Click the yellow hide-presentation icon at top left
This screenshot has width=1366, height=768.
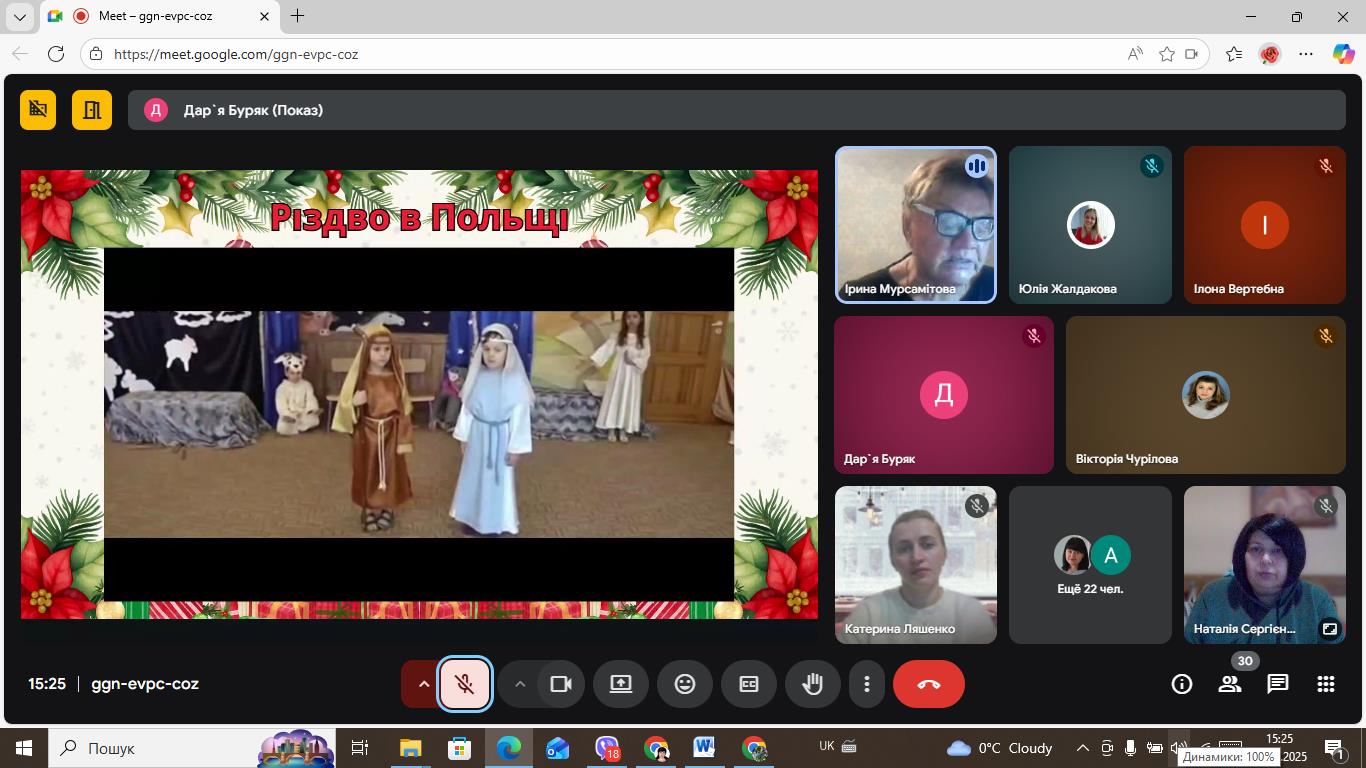[x=38, y=110]
